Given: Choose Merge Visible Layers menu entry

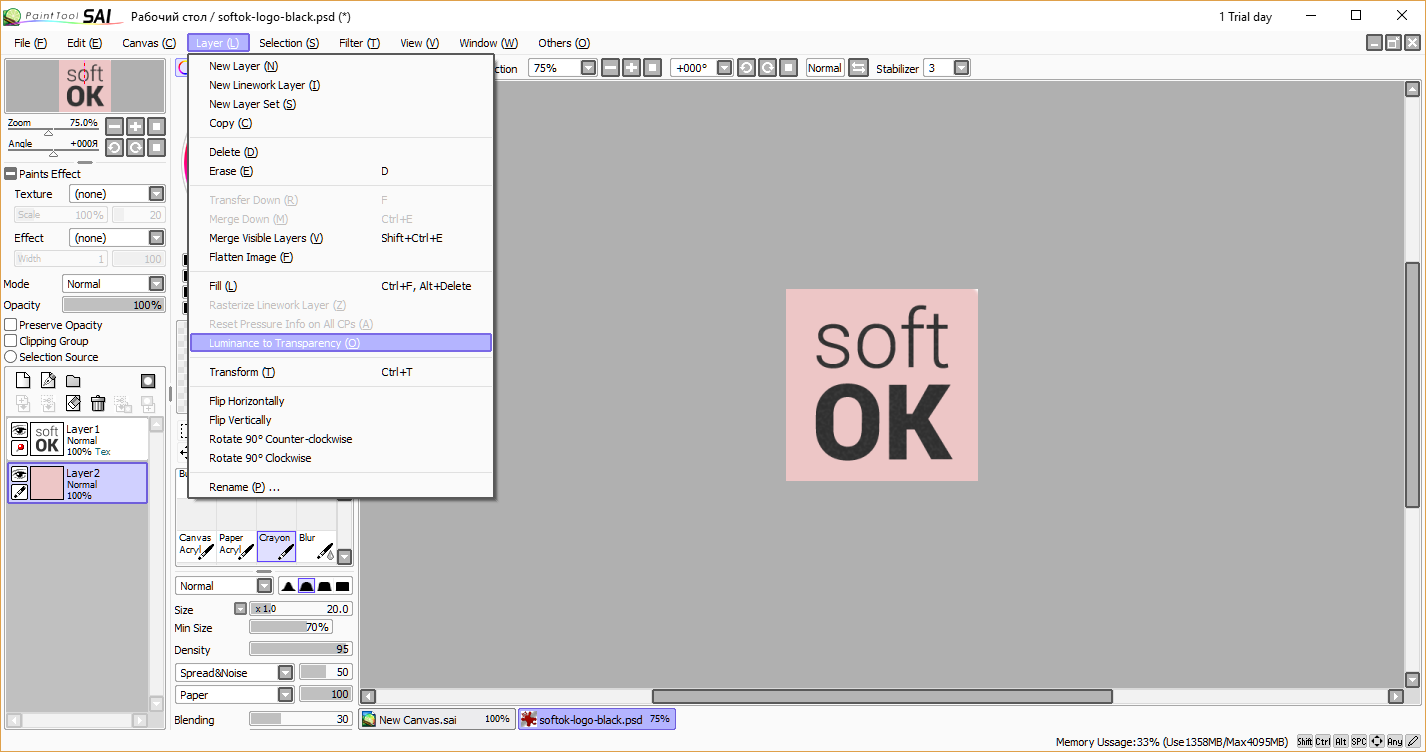Looking at the screenshot, I should coord(341,238).
